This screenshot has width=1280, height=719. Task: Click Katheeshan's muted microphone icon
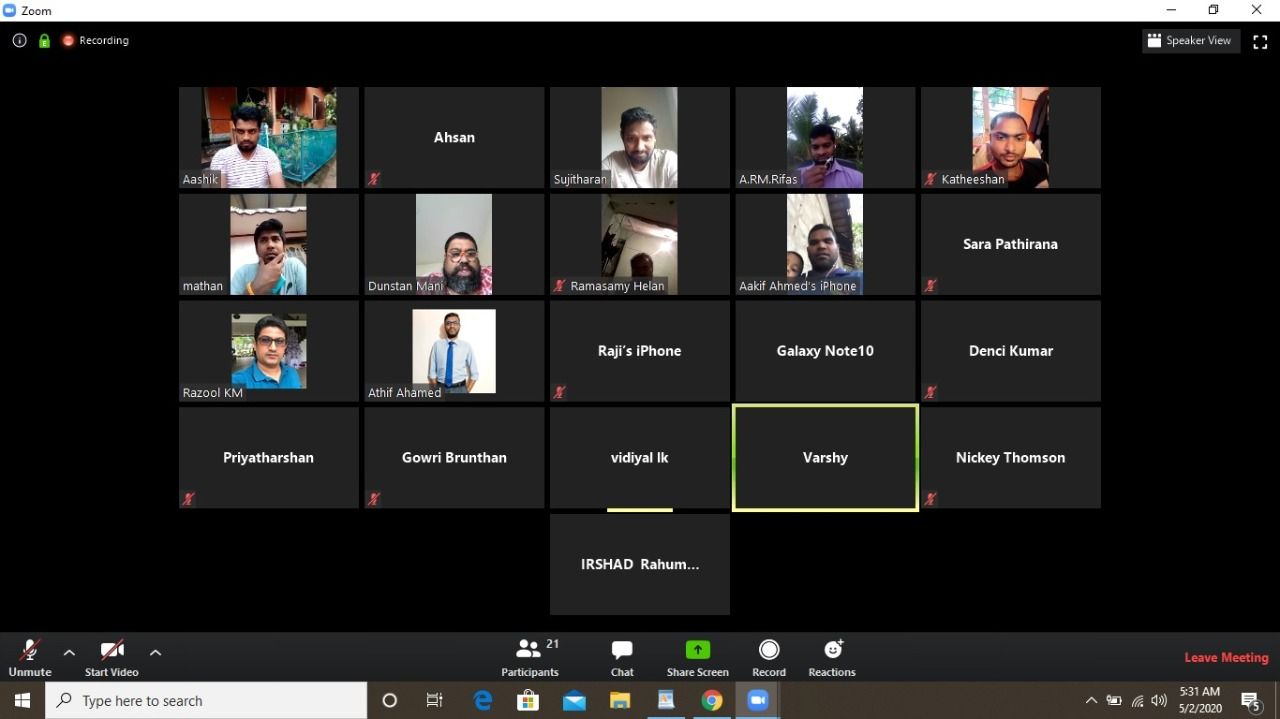click(931, 179)
